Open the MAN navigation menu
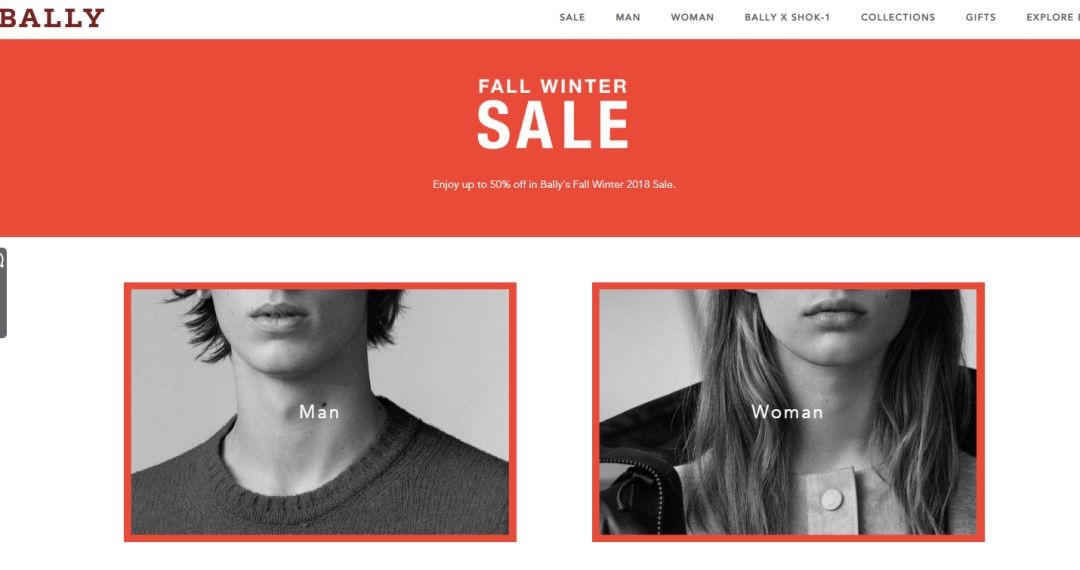 pyautogui.click(x=627, y=17)
